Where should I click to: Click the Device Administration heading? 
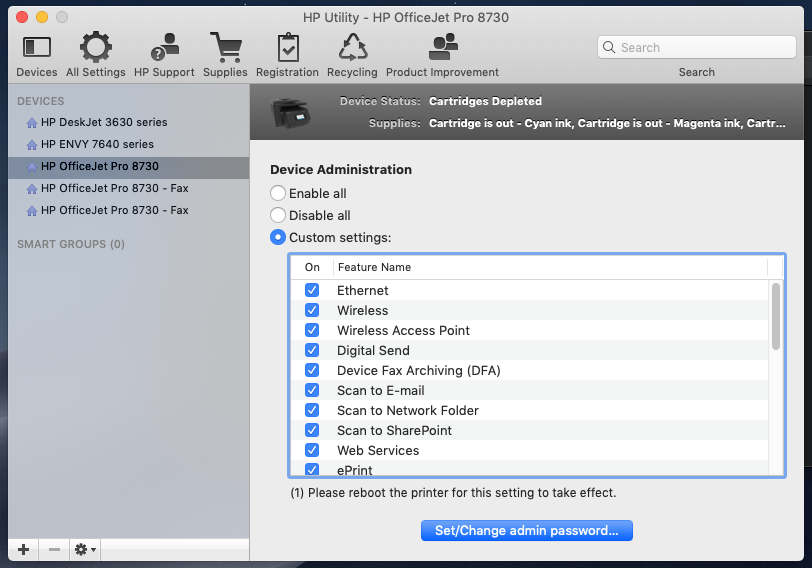point(341,169)
